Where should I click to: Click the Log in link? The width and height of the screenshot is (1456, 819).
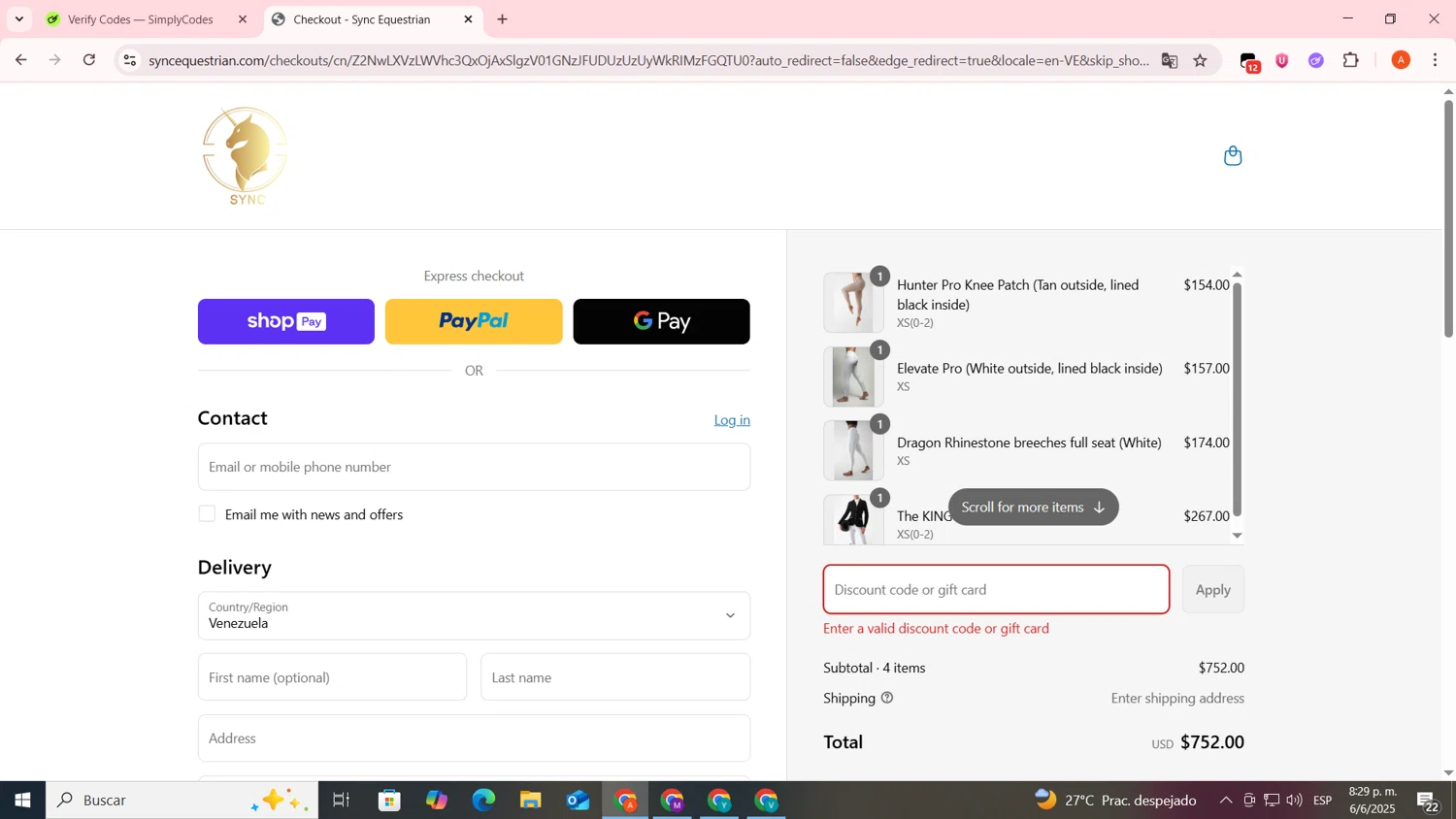point(732,420)
